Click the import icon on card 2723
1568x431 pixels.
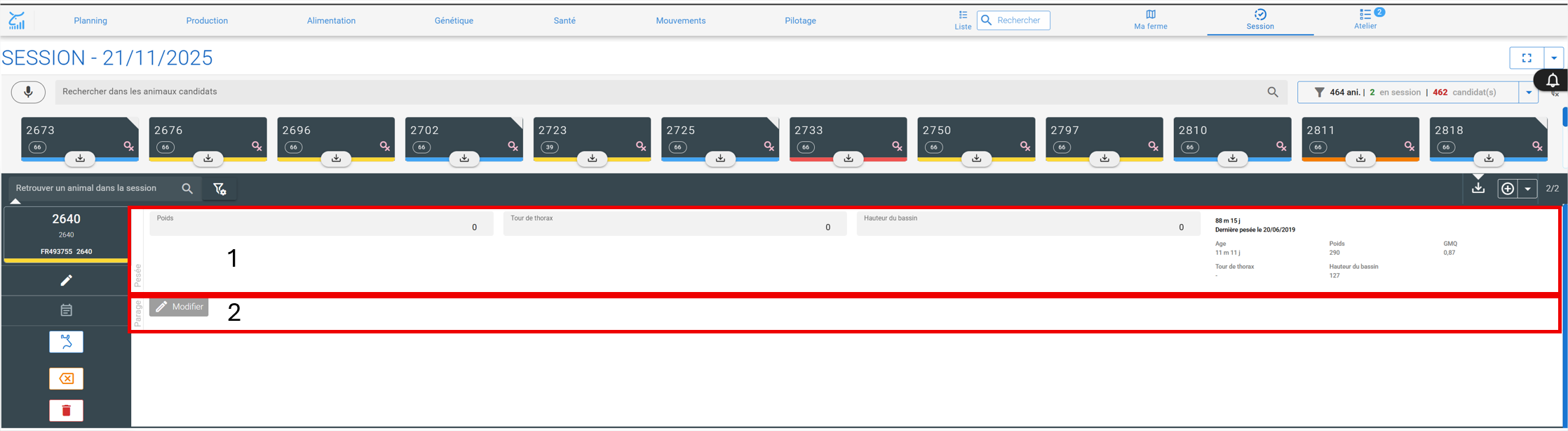click(x=593, y=159)
